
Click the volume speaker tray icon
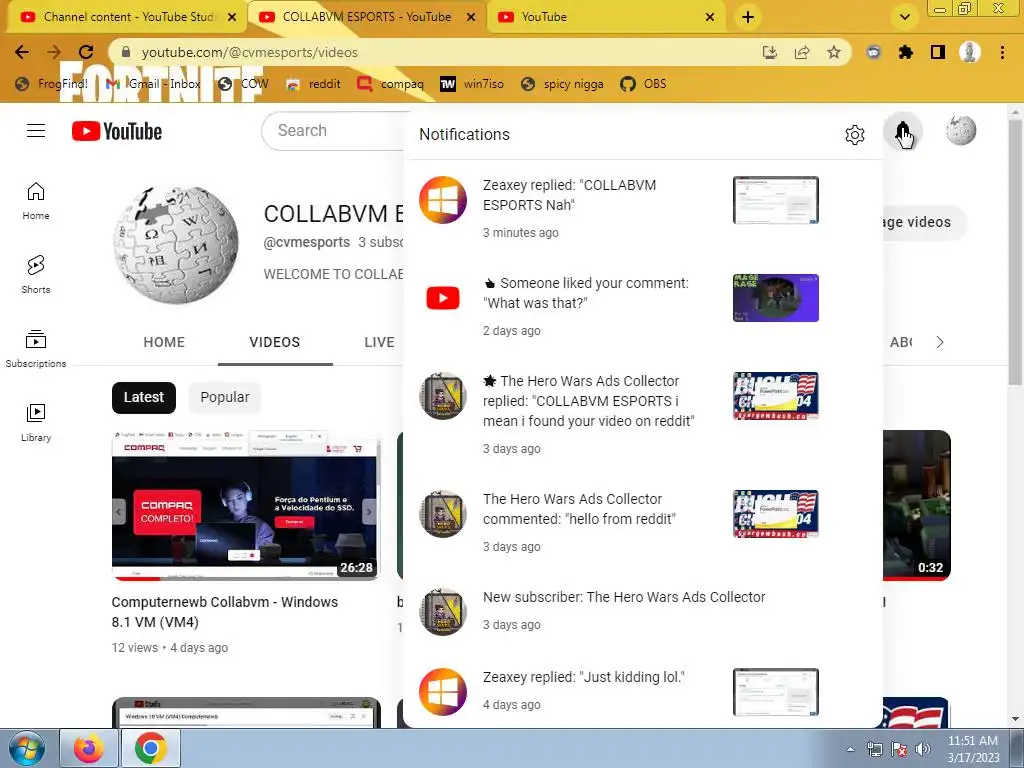point(923,749)
